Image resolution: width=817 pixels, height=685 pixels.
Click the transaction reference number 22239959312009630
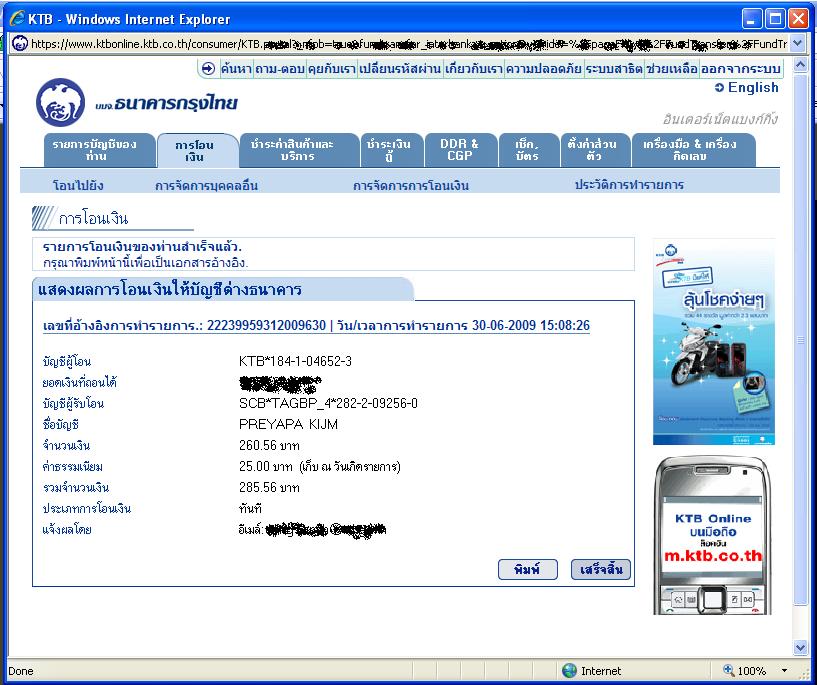266,326
